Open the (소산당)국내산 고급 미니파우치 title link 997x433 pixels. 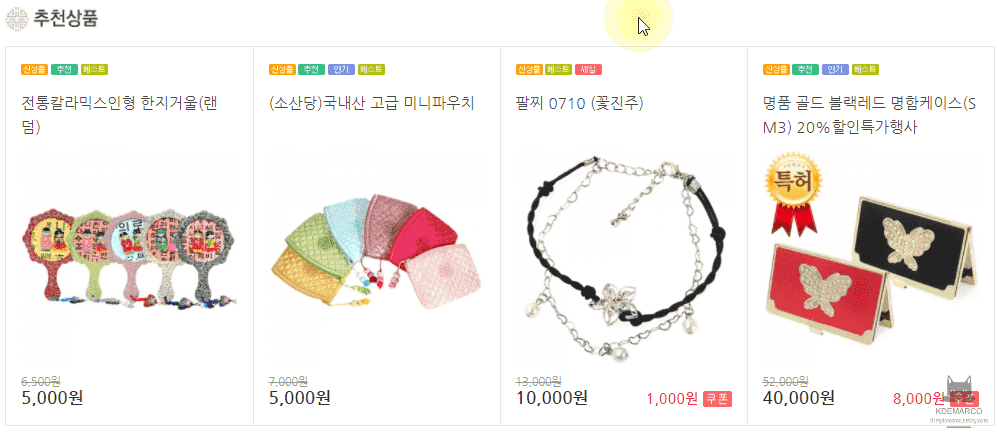372,103
